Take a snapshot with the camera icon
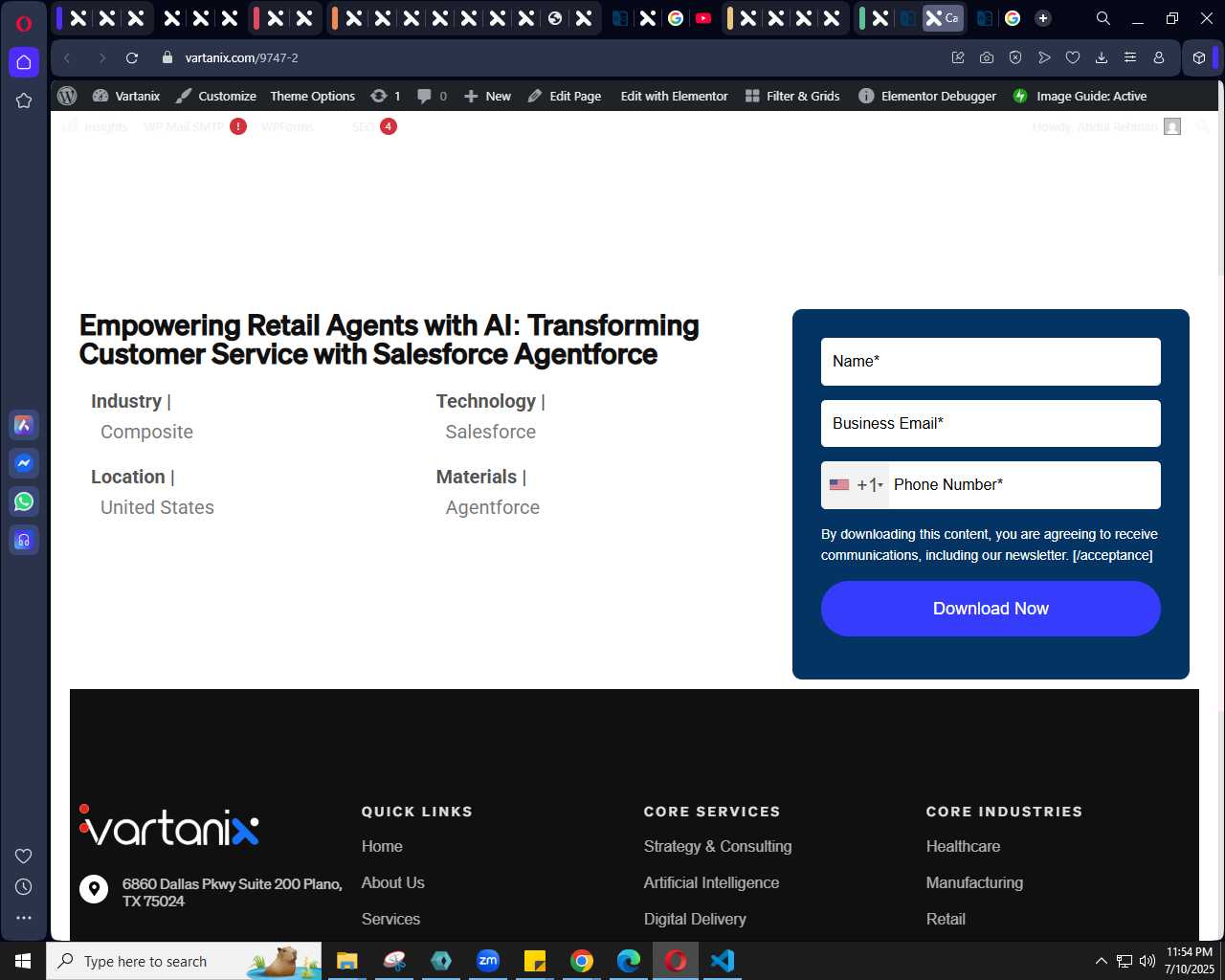Image resolution: width=1225 pixels, height=980 pixels. point(987,58)
